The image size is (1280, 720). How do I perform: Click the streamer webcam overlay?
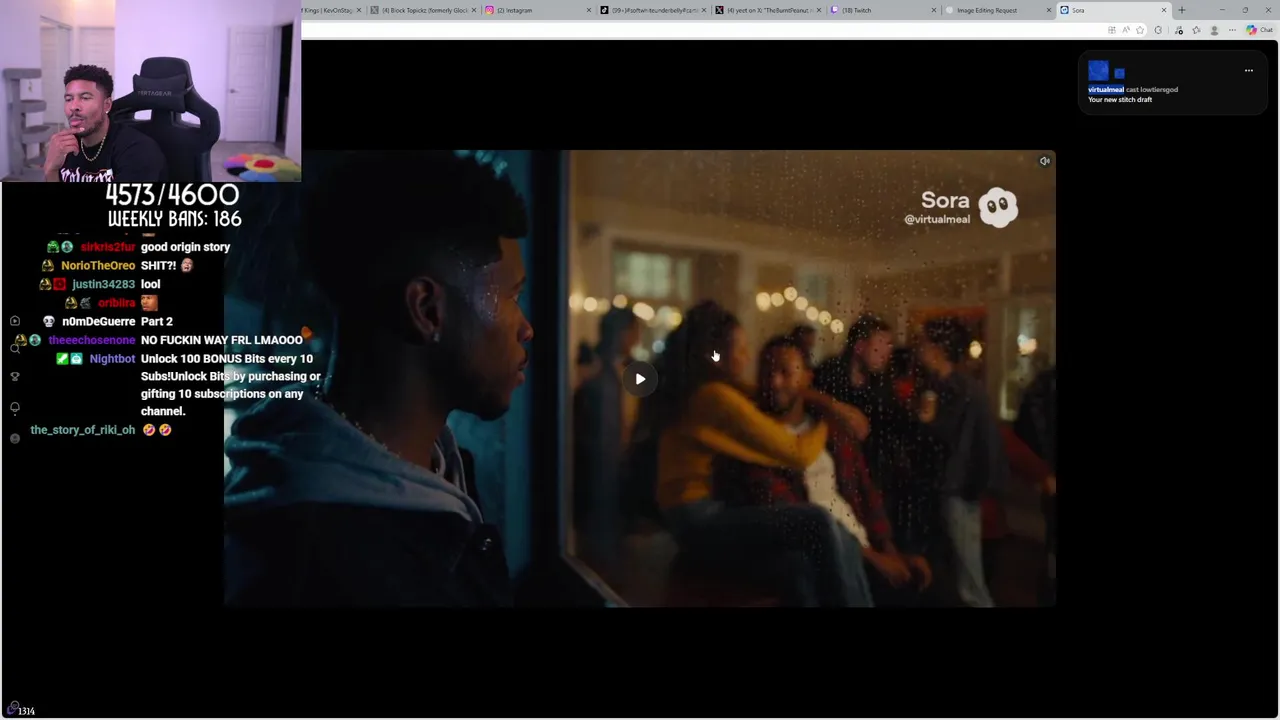point(150,91)
